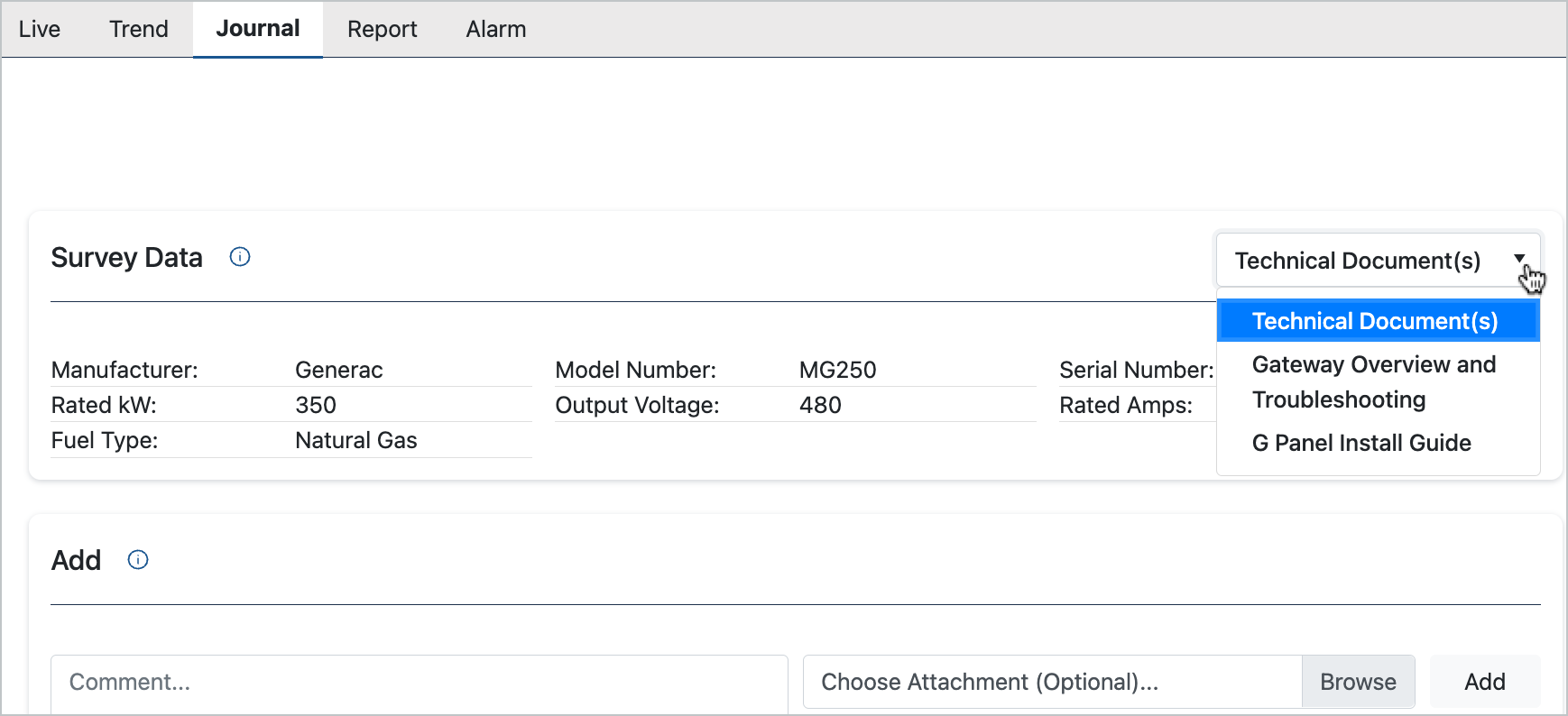This screenshot has width=1568, height=716.
Task: Open the Alarm tab
Action: (x=496, y=29)
